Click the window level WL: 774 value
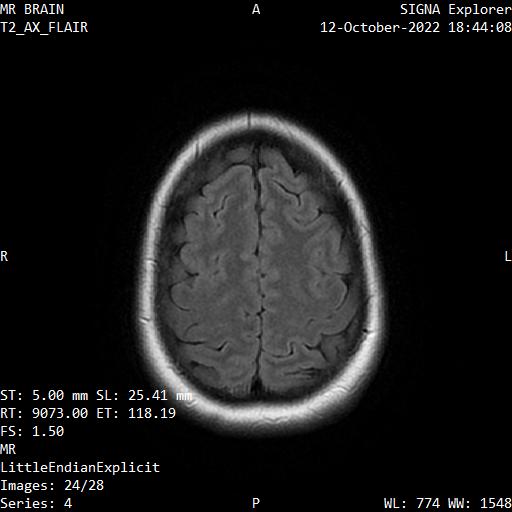Viewport: 512px width, 512px height. pyautogui.click(x=412, y=503)
